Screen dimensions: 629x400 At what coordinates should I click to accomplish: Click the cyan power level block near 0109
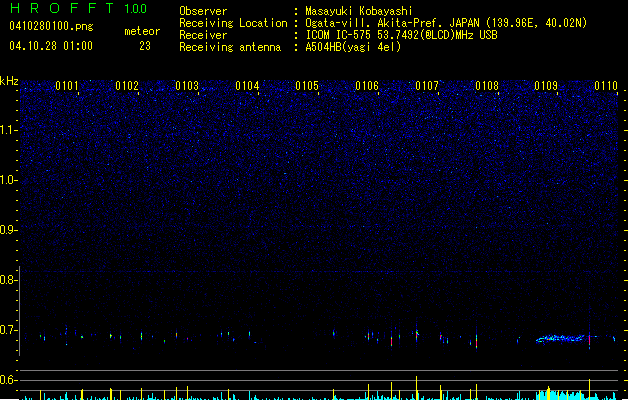[562, 395]
